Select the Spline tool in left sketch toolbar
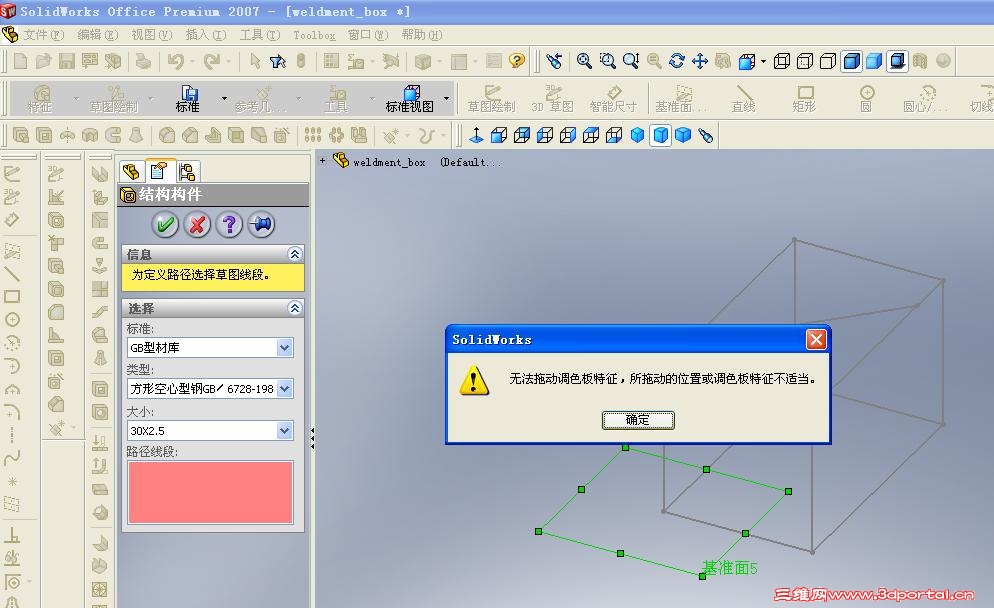Viewport: 994px width, 608px height. point(12,457)
